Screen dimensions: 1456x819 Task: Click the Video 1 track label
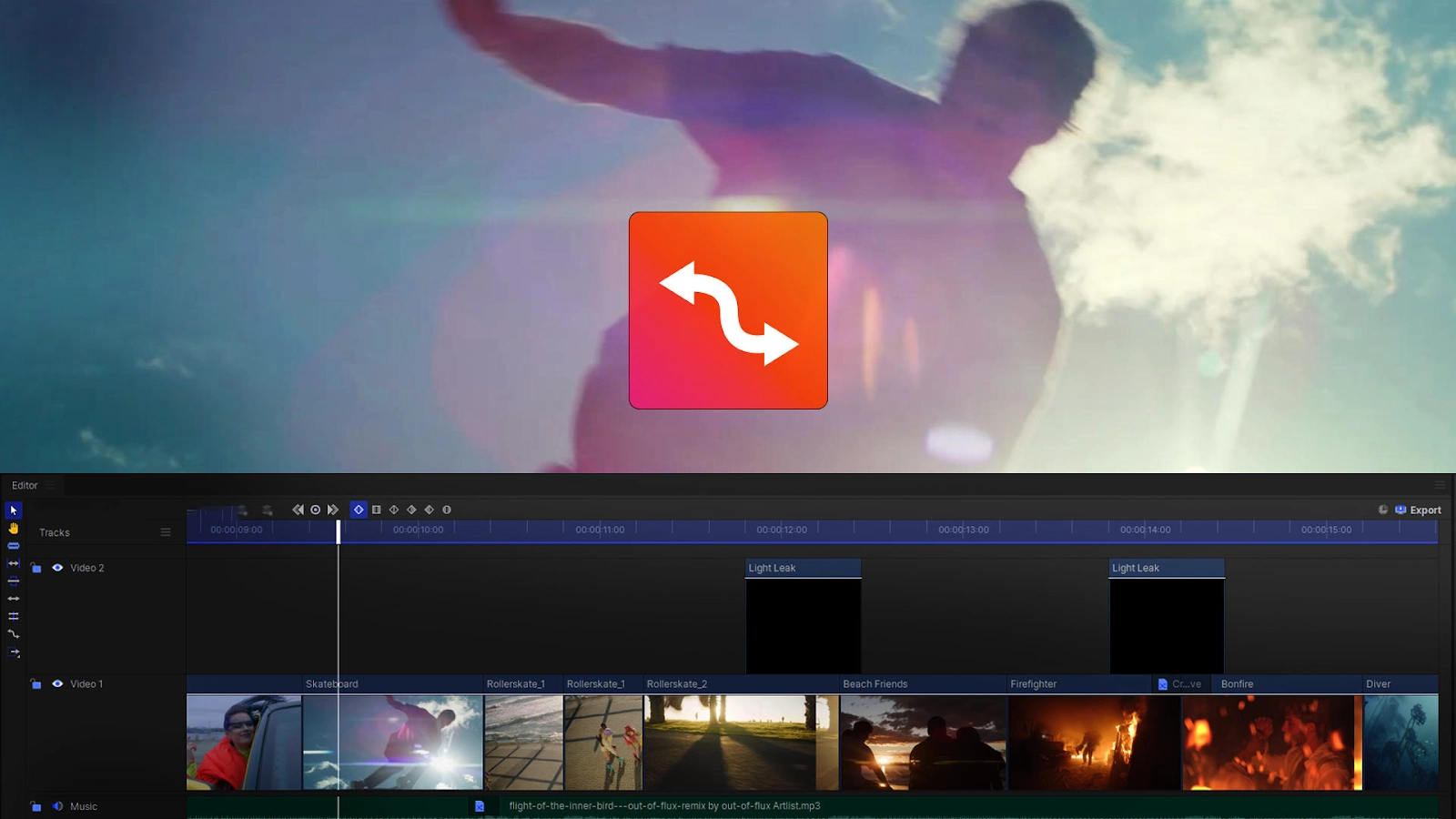coord(86,683)
